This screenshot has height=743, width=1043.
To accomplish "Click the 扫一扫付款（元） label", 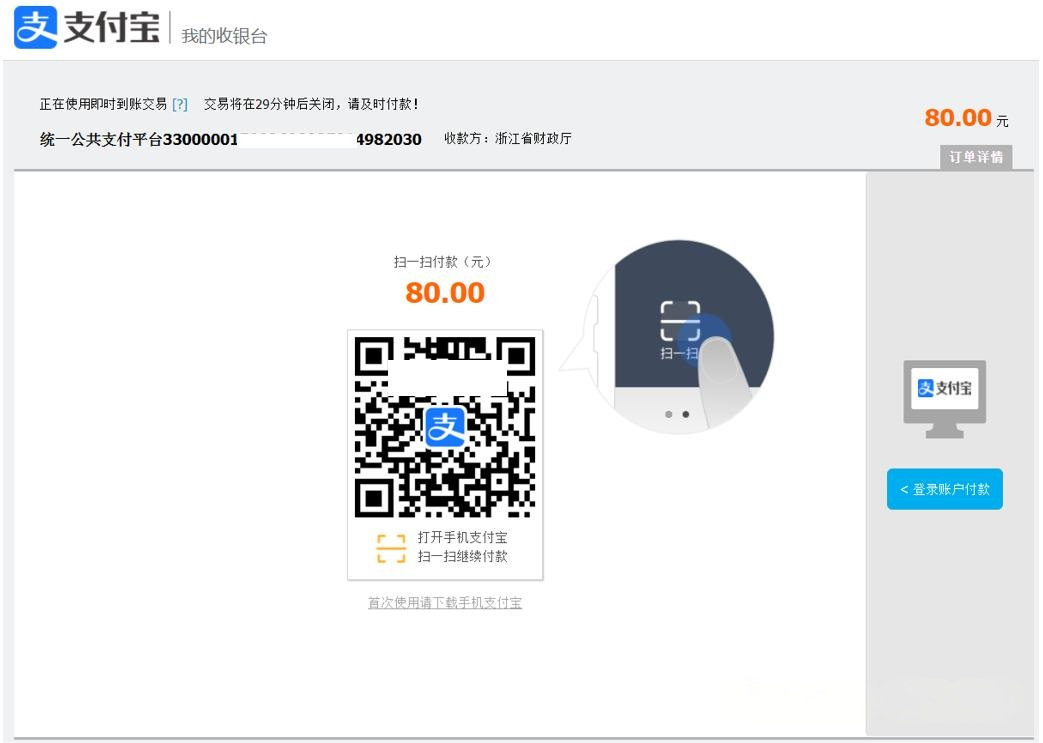I will pos(443,262).
